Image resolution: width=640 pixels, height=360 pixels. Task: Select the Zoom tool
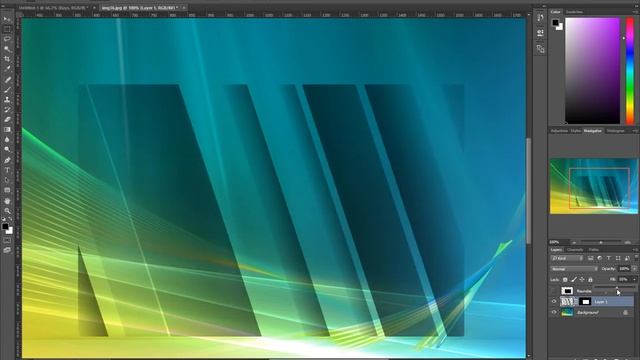7,211
